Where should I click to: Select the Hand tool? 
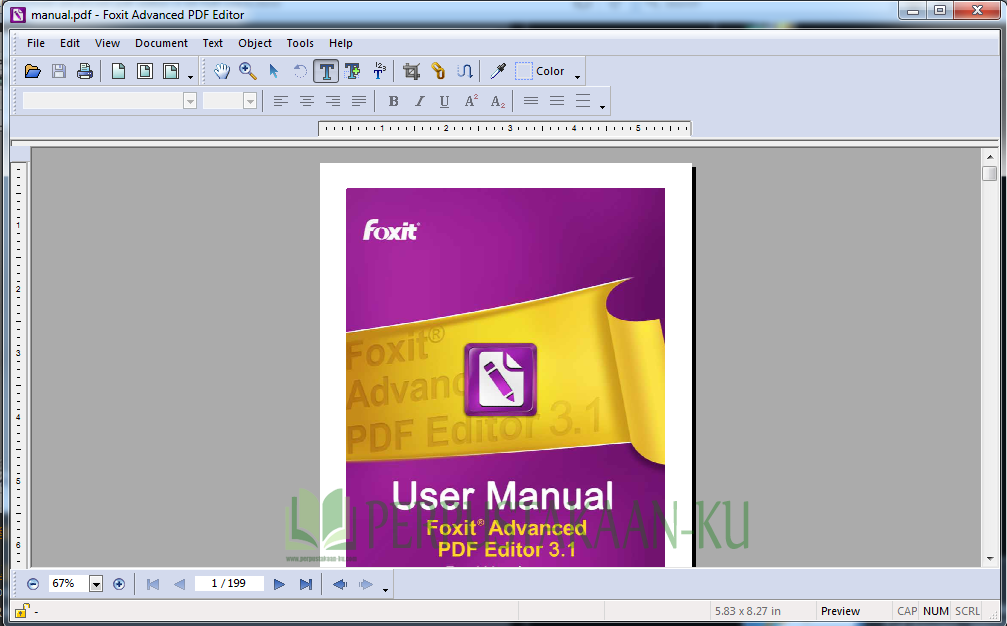point(221,71)
